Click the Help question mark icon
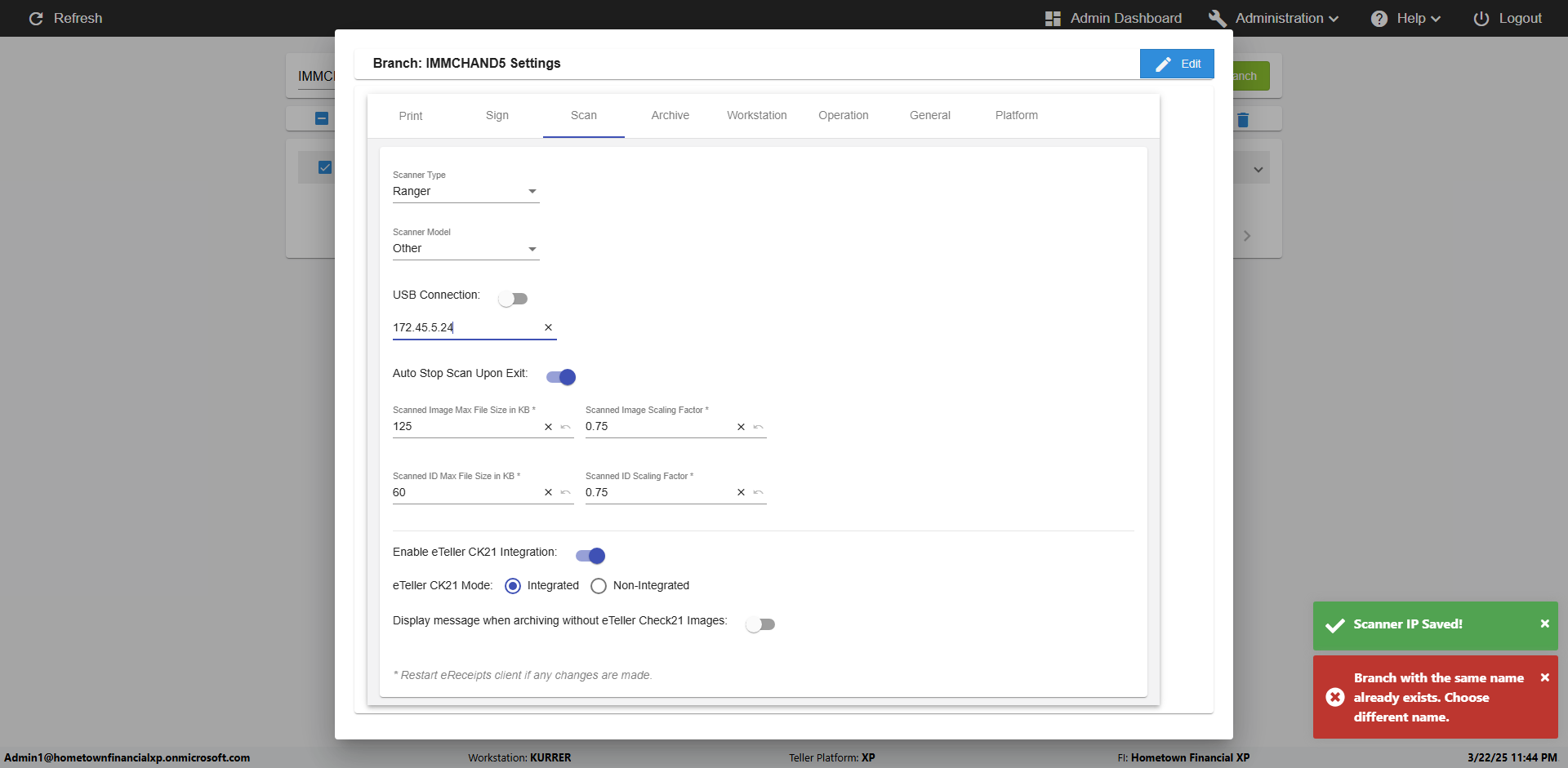 click(1379, 18)
